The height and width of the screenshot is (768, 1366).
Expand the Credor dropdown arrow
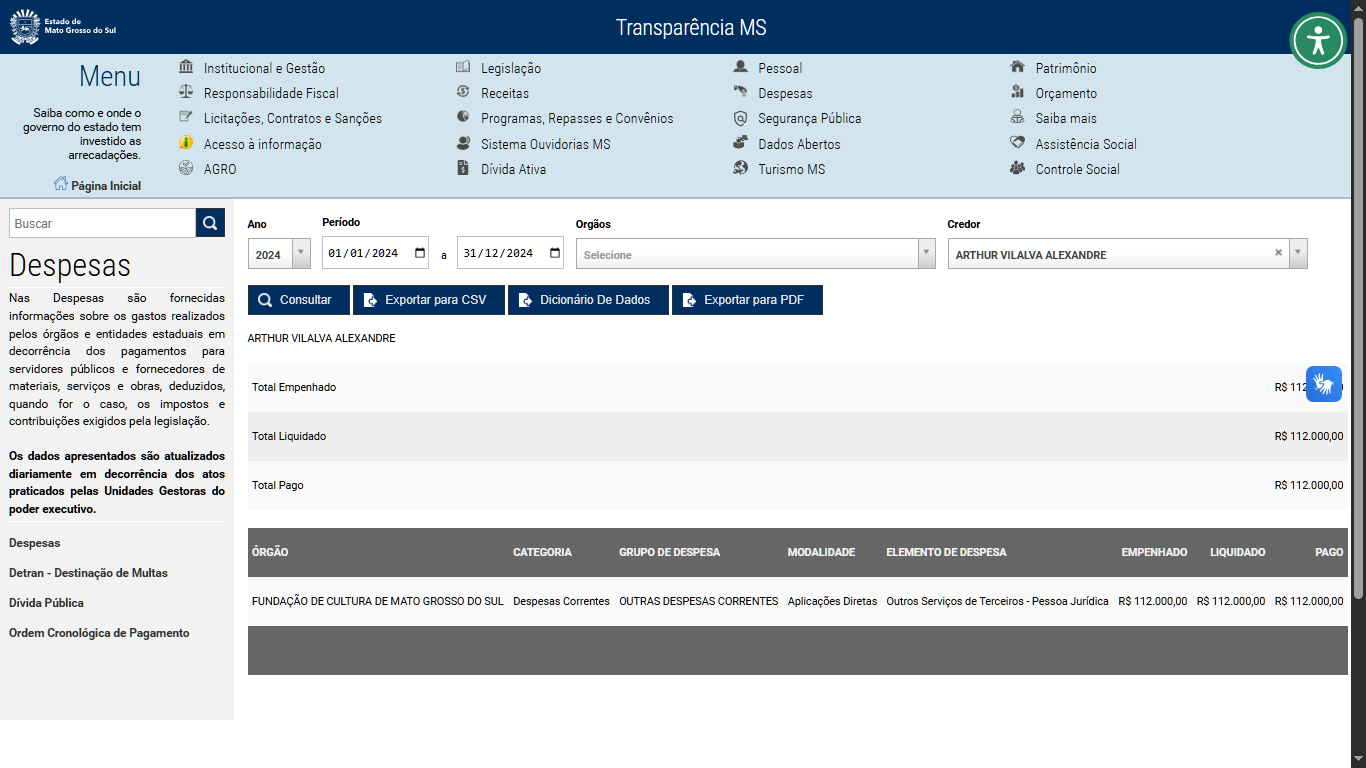1298,254
